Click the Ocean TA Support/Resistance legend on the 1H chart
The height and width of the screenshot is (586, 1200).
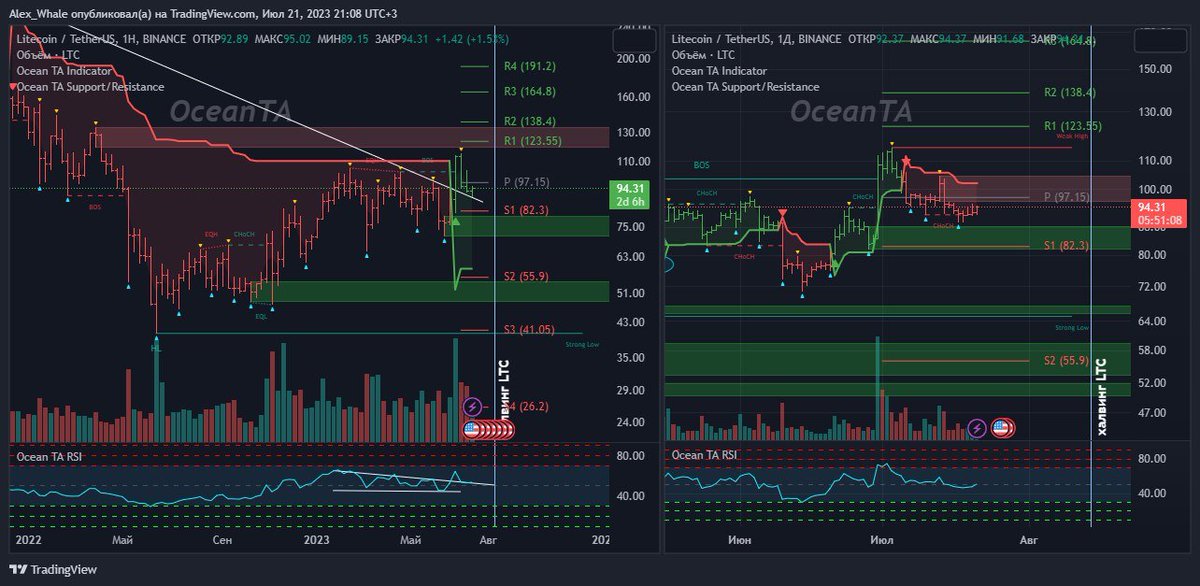89,87
